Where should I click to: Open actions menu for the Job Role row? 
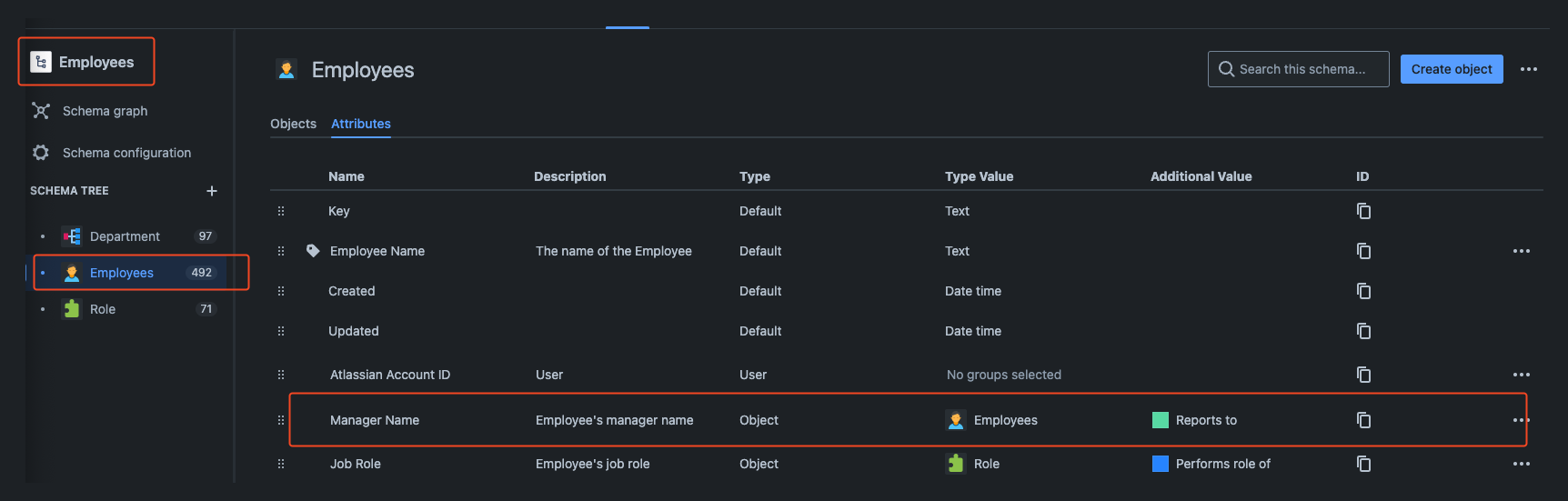[1522, 464]
